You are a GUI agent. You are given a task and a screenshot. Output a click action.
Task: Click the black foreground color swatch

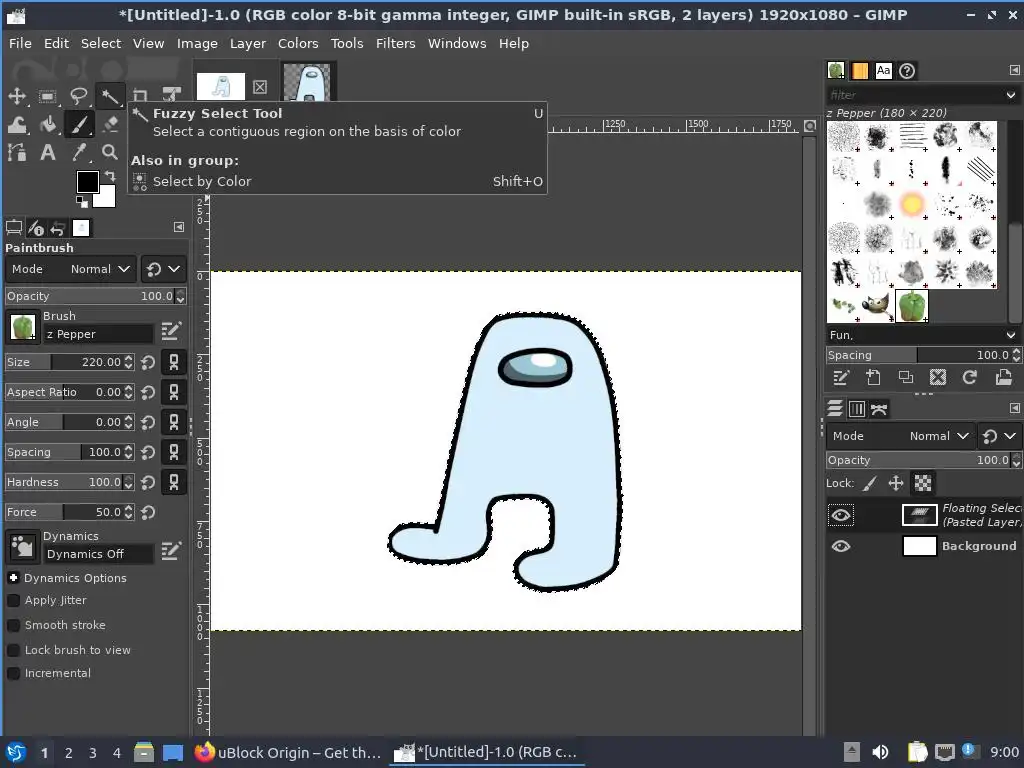[86, 180]
